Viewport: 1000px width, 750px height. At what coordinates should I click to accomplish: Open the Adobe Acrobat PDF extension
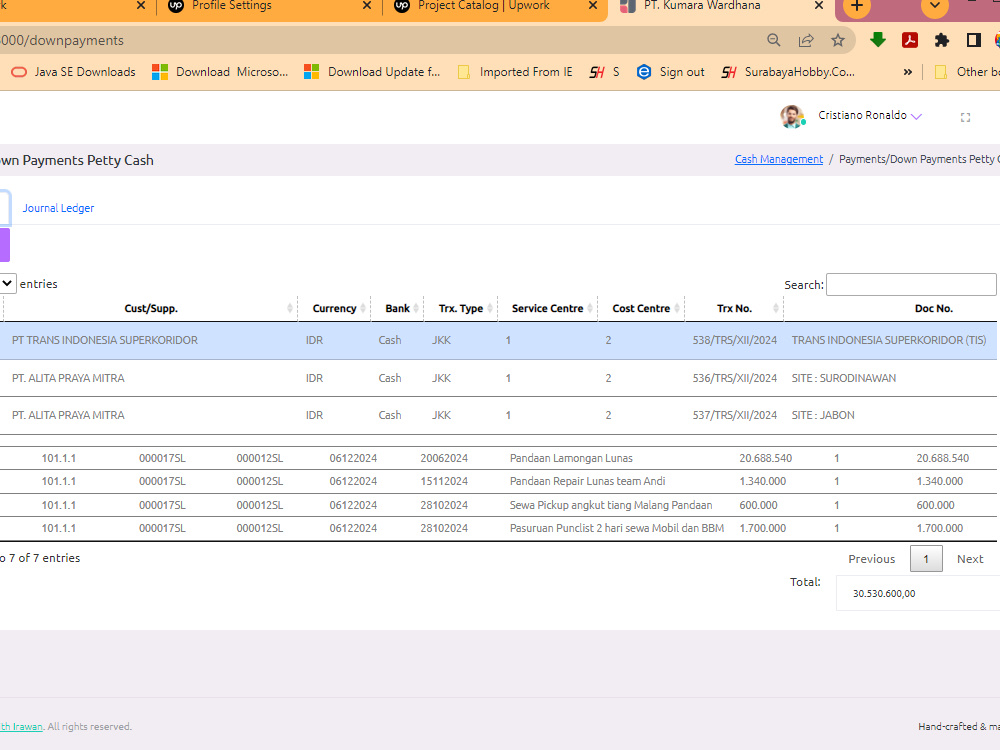[x=910, y=40]
